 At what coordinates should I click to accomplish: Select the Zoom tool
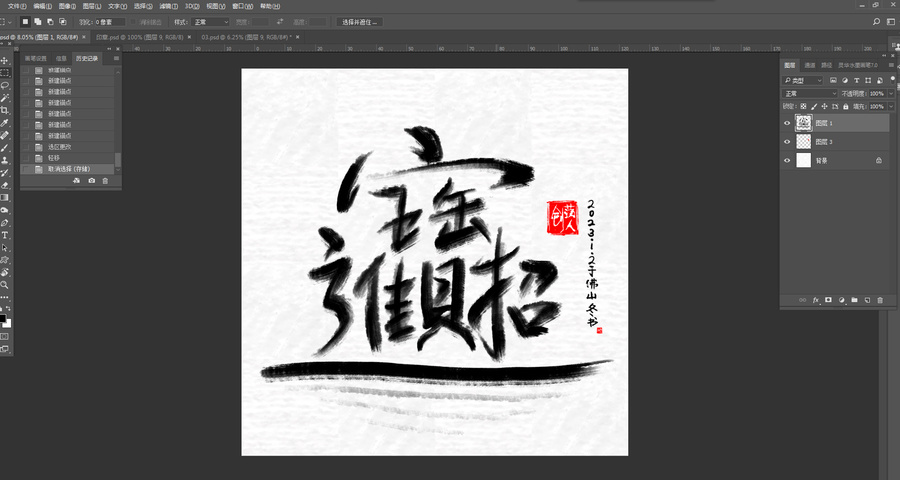point(5,285)
